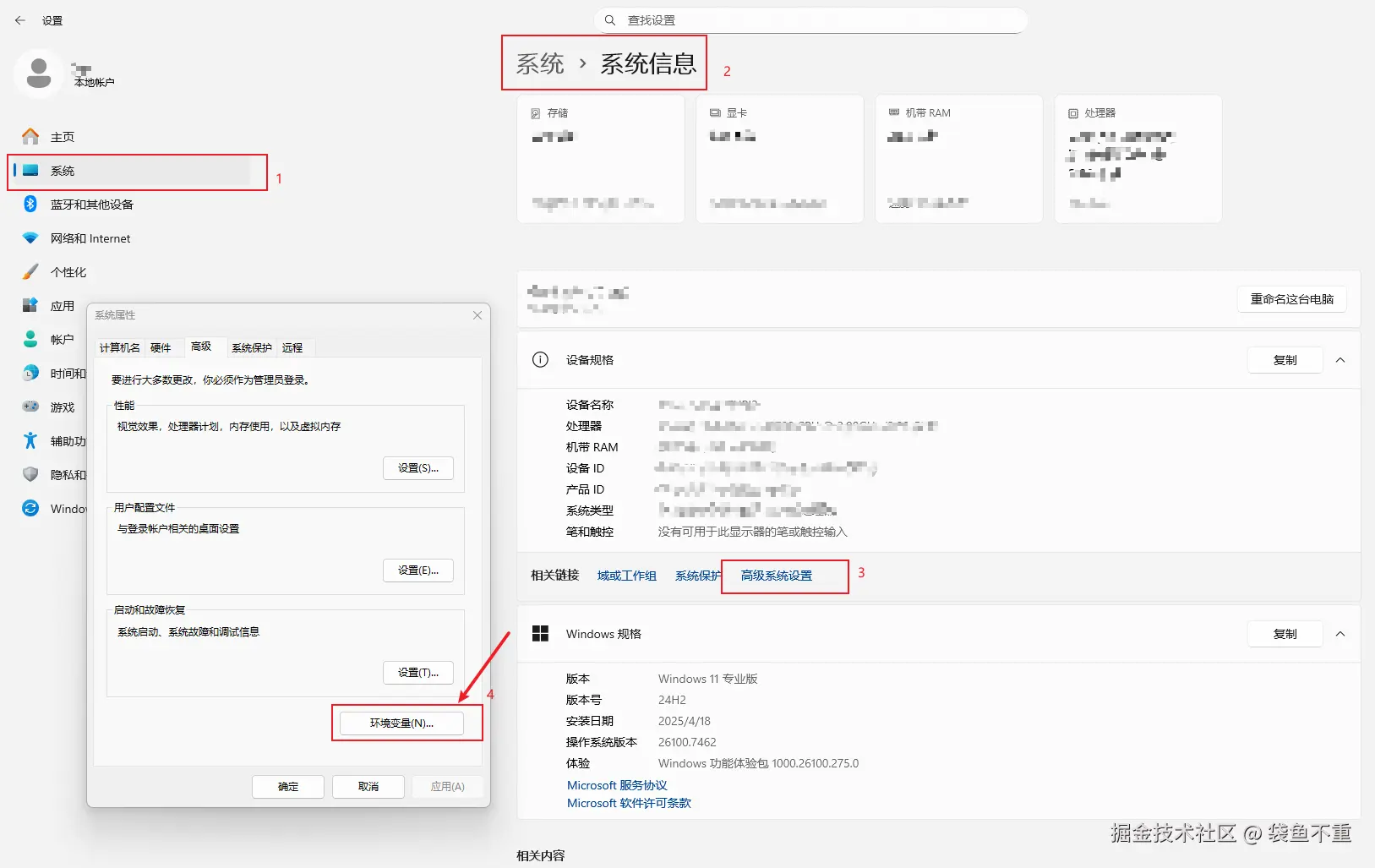Open 用户配置文件 设置(E)... button
The width and height of the screenshot is (1375, 868).
click(x=418, y=570)
